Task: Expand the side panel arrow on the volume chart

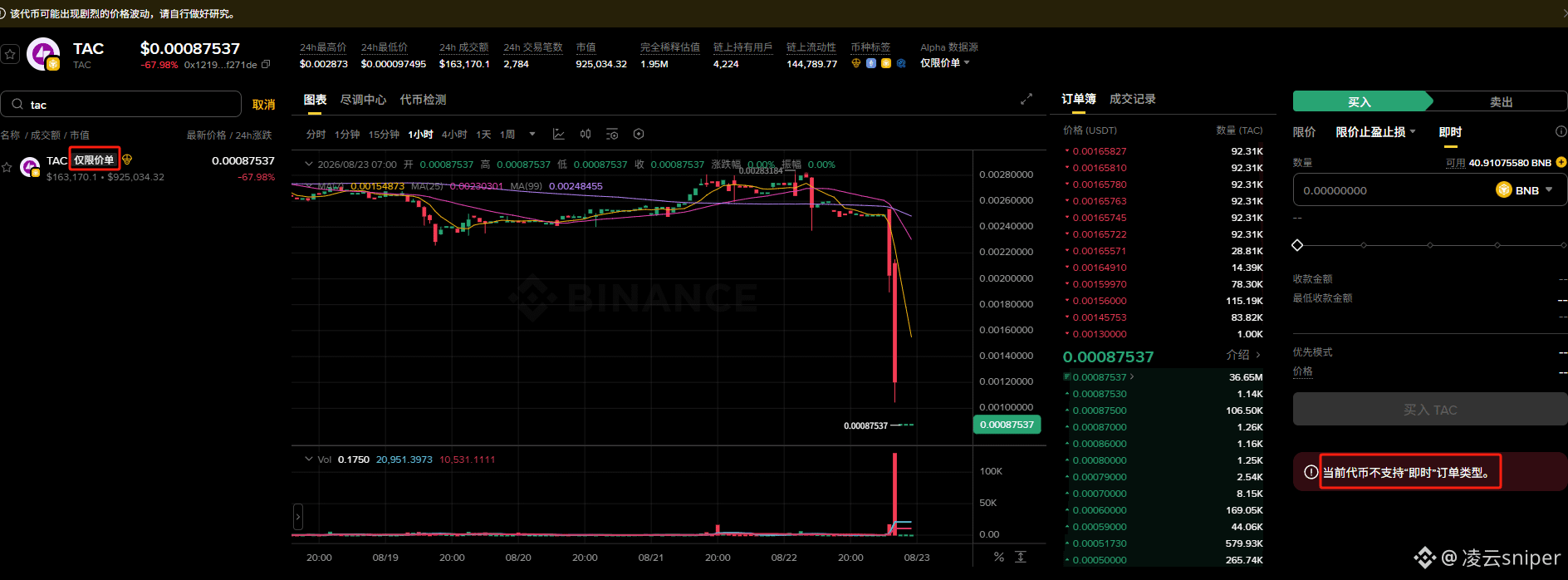Action: pyautogui.click(x=298, y=517)
